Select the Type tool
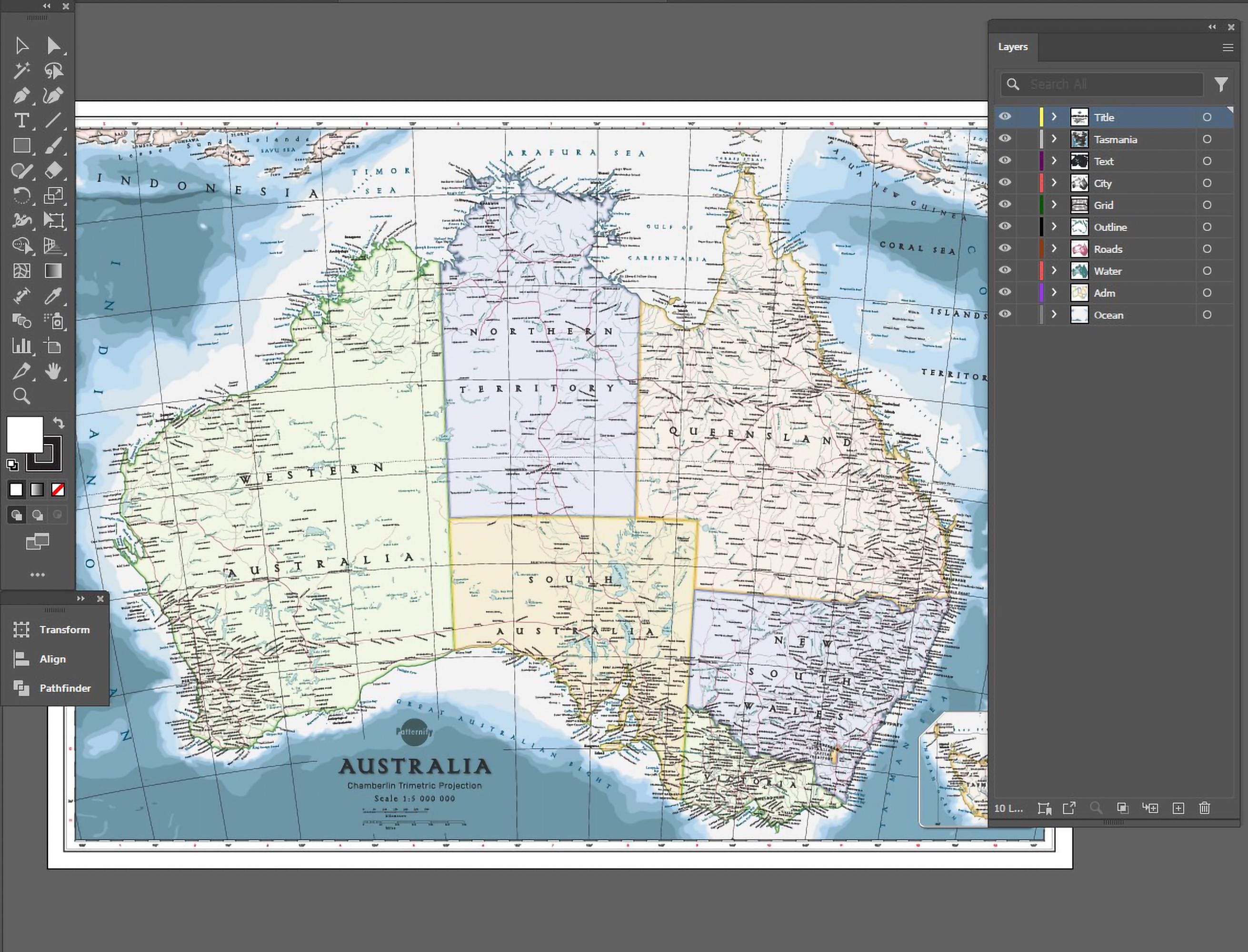 pos(23,121)
